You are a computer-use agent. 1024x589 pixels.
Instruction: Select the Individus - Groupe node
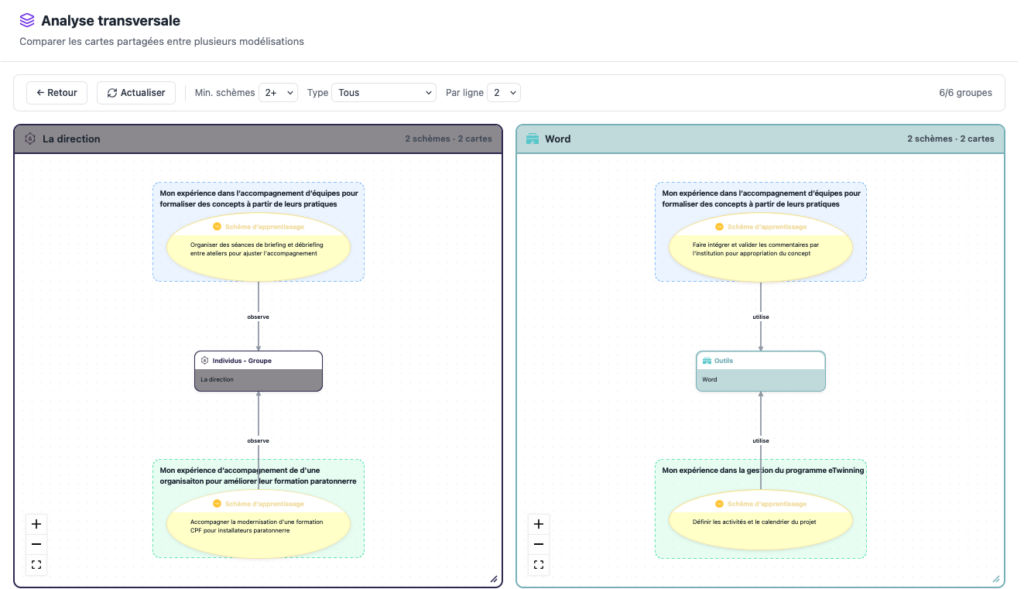[259, 371]
